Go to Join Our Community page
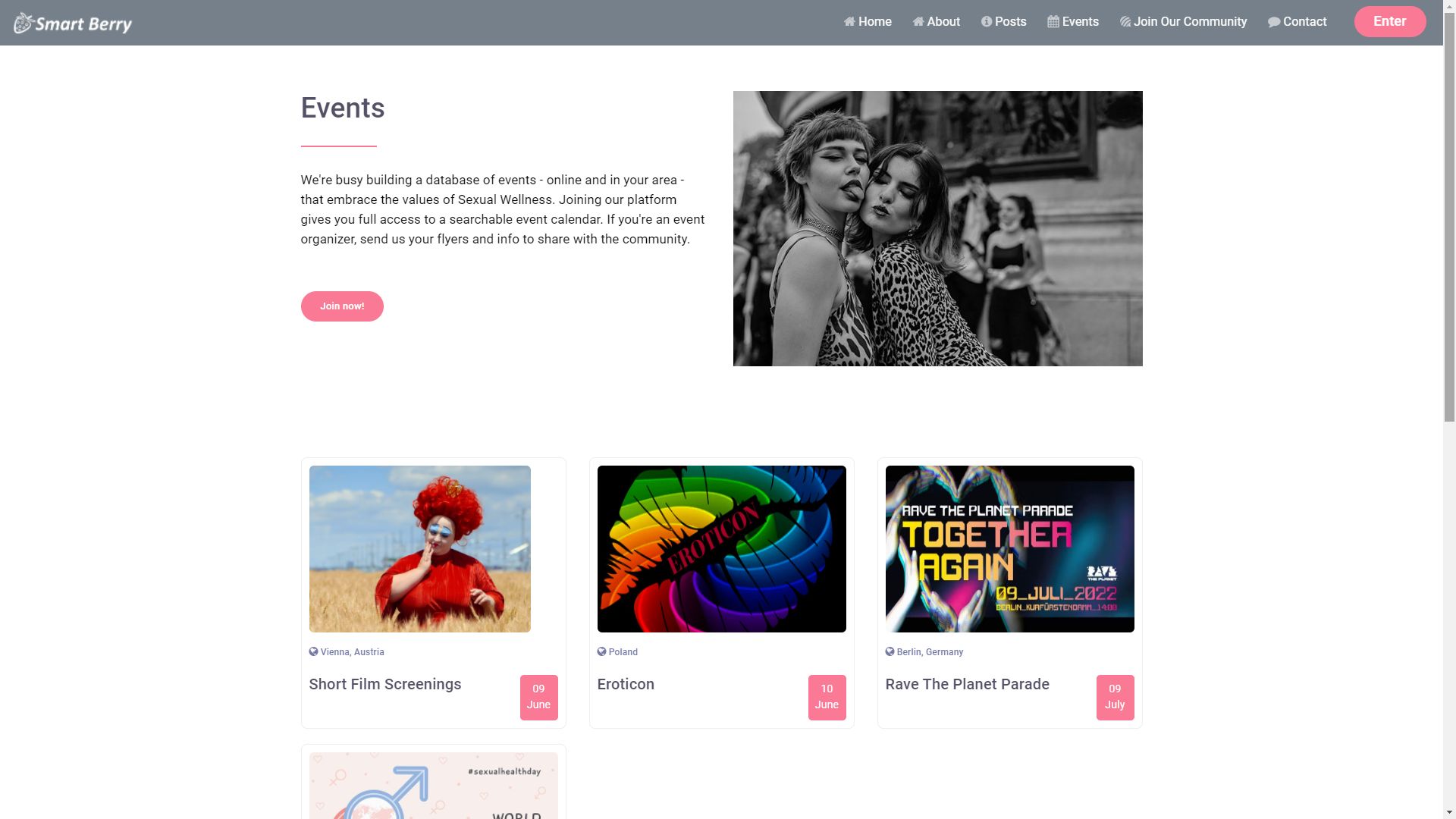Image resolution: width=1456 pixels, height=819 pixels. (1183, 22)
